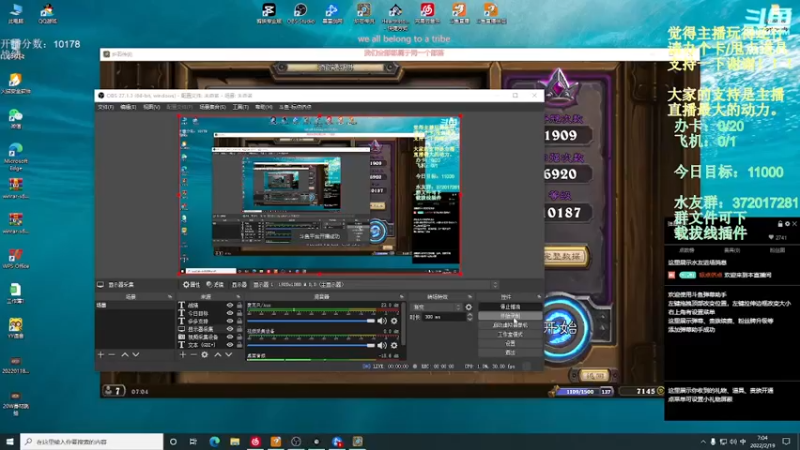Click audio mixer vertical scrollbar
Viewport: 800px width, 450px height.
pyautogui.click(x=403, y=323)
